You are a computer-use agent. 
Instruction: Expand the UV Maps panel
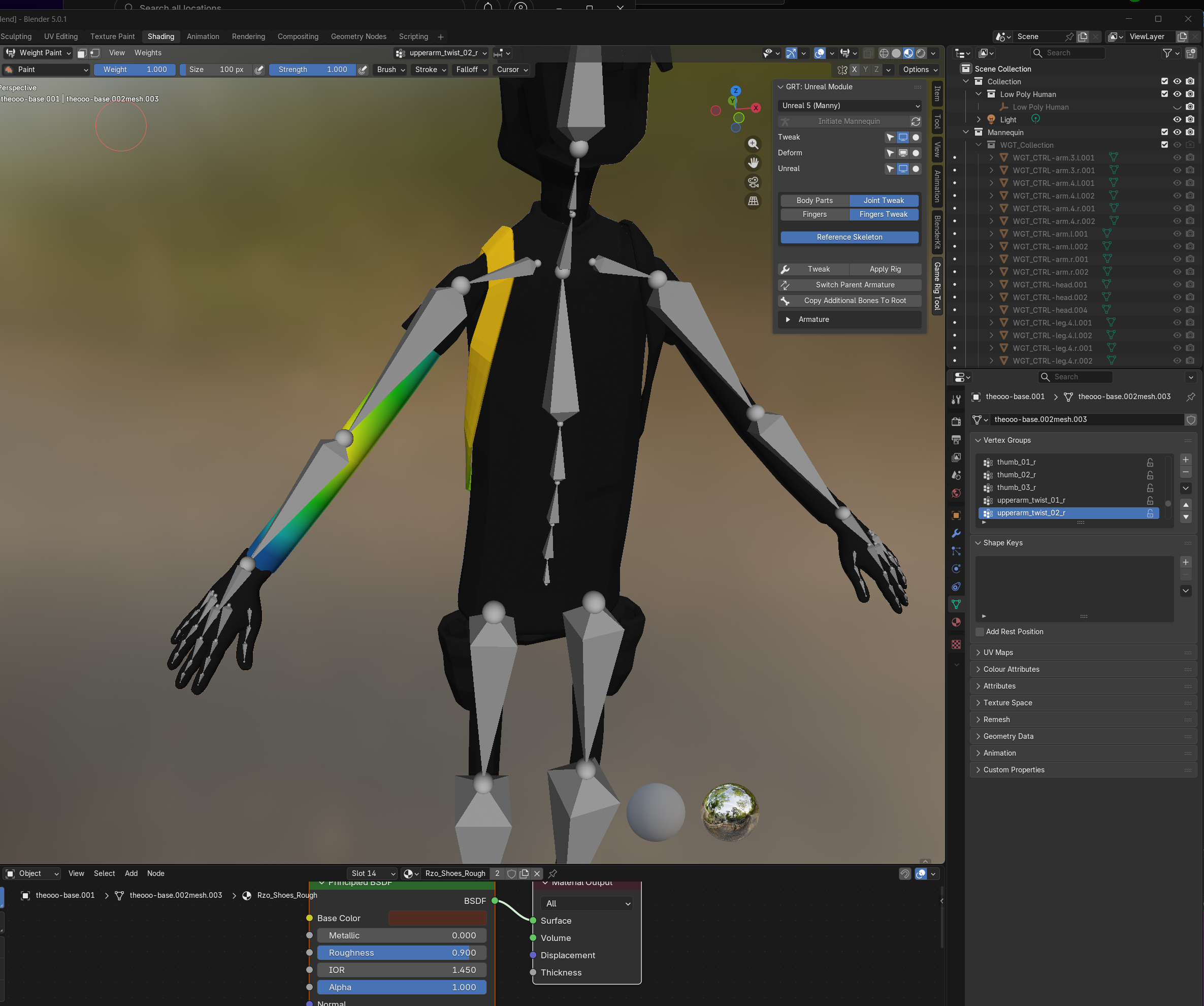click(x=998, y=653)
